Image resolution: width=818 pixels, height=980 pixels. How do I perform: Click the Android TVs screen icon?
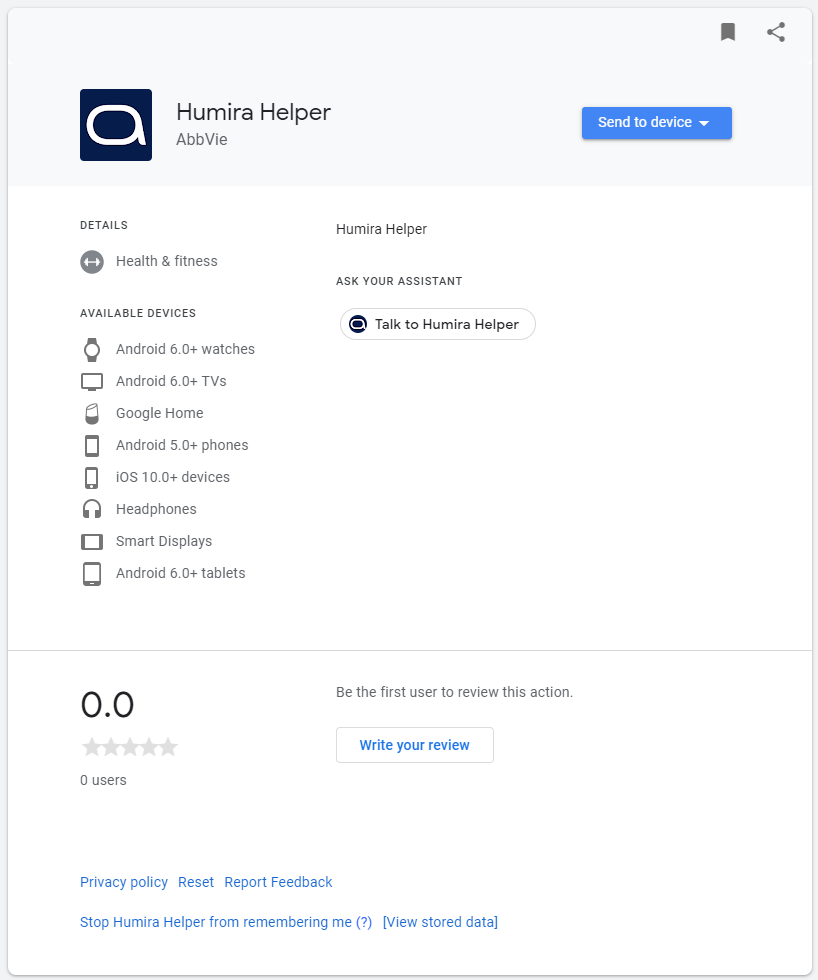pyautogui.click(x=92, y=381)
